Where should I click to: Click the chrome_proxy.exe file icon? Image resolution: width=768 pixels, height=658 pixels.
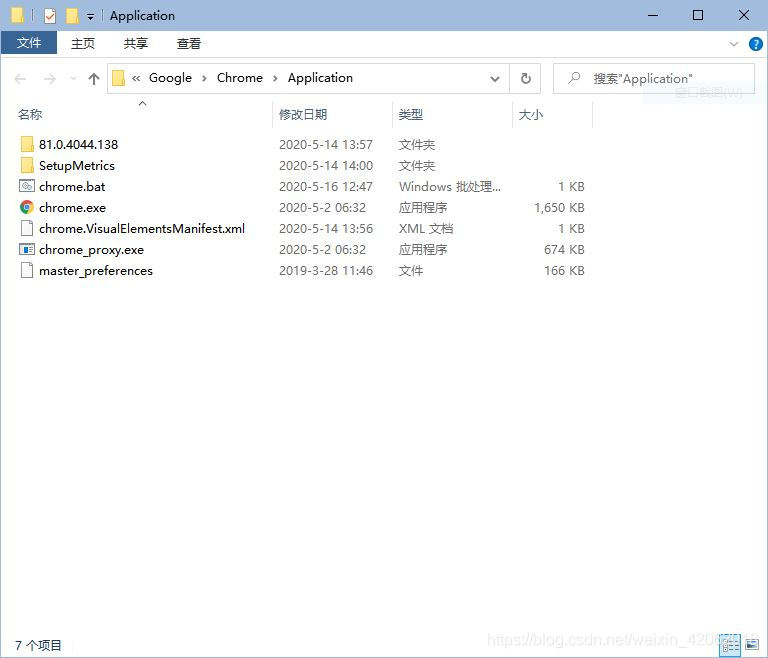coord(27,250)
